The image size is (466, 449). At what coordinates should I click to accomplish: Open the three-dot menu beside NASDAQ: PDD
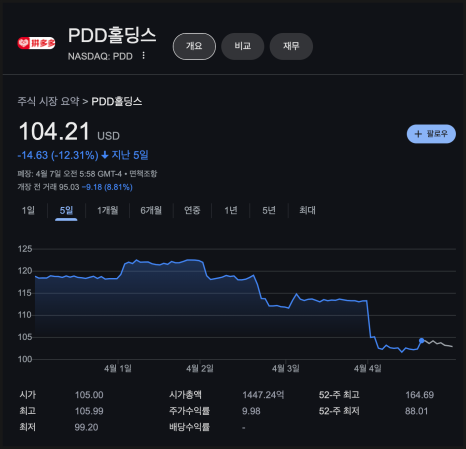(x=143, y=56)
